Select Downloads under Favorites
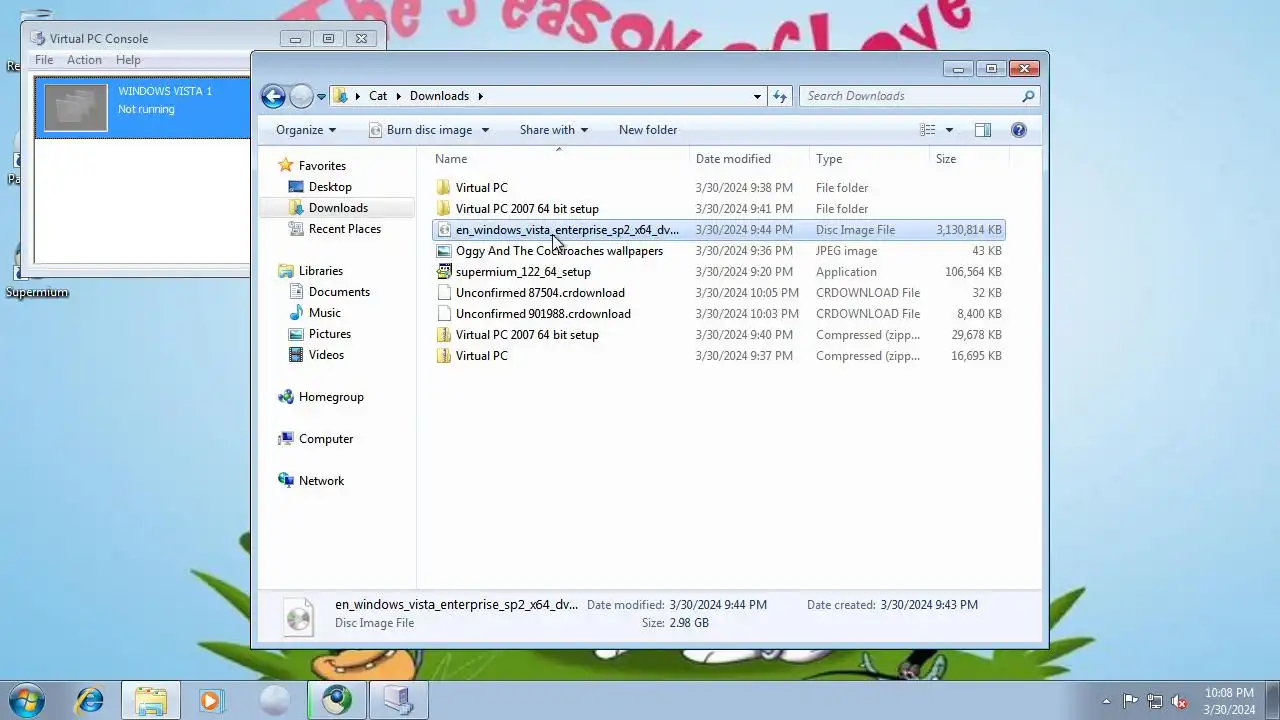The width and height of the screenshot is (1280, 720). (x=338, y=208)
